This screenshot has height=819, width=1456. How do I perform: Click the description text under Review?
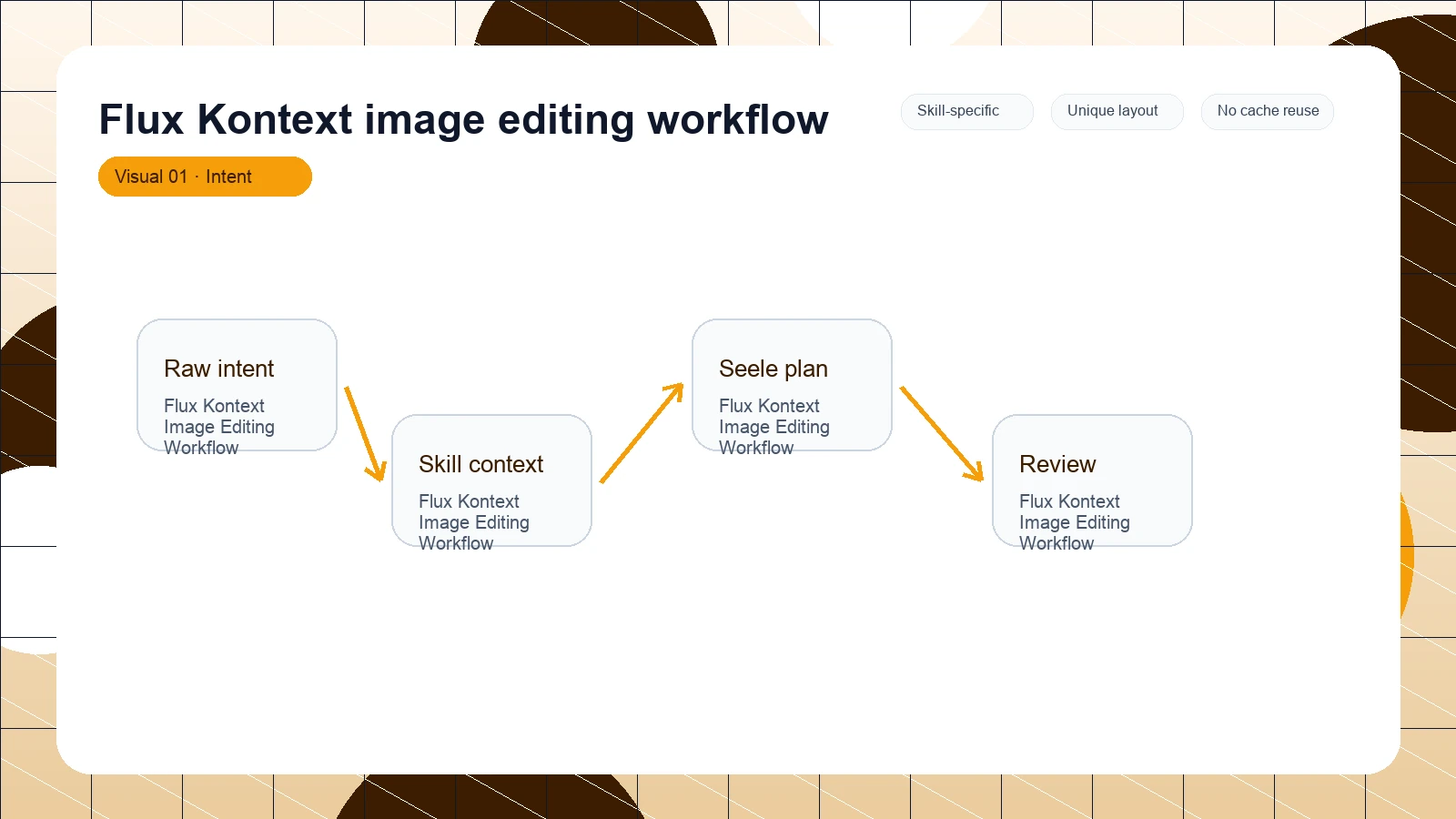[1075, 522]
